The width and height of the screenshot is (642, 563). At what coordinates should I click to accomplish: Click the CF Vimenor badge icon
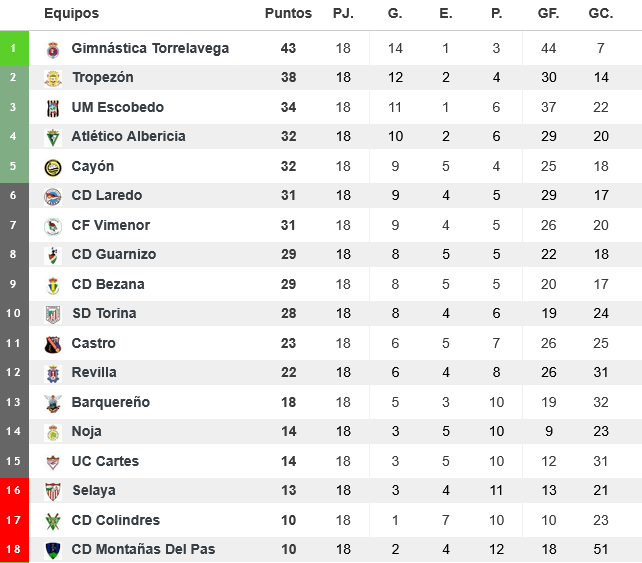click(53, 226)
